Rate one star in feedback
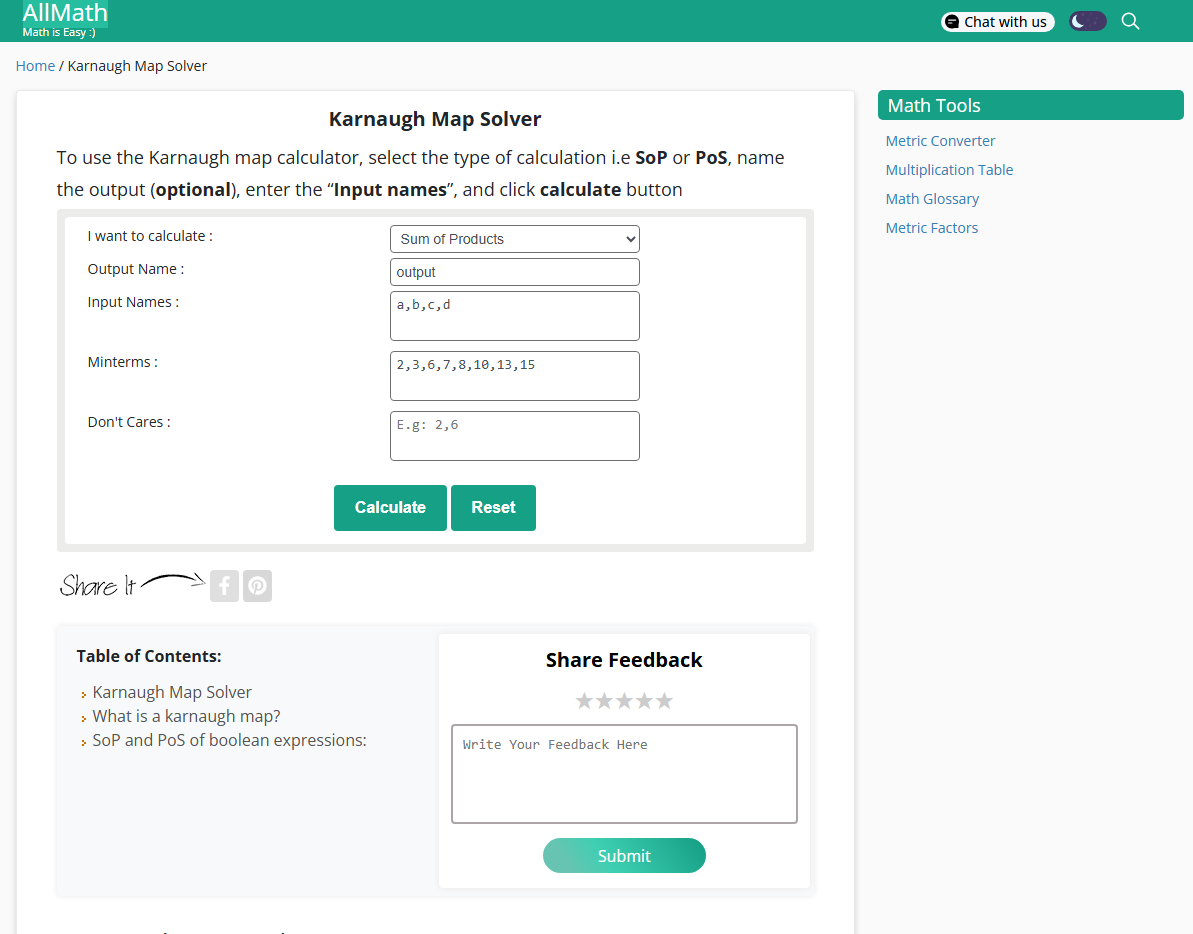The height and width of the screenshot is (934, 1193). (584, 700)
